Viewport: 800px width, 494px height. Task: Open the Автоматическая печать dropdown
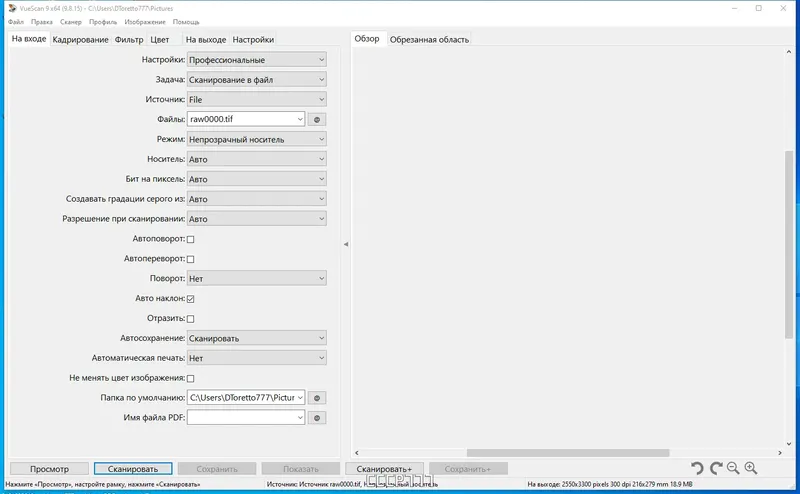(257, 358)
